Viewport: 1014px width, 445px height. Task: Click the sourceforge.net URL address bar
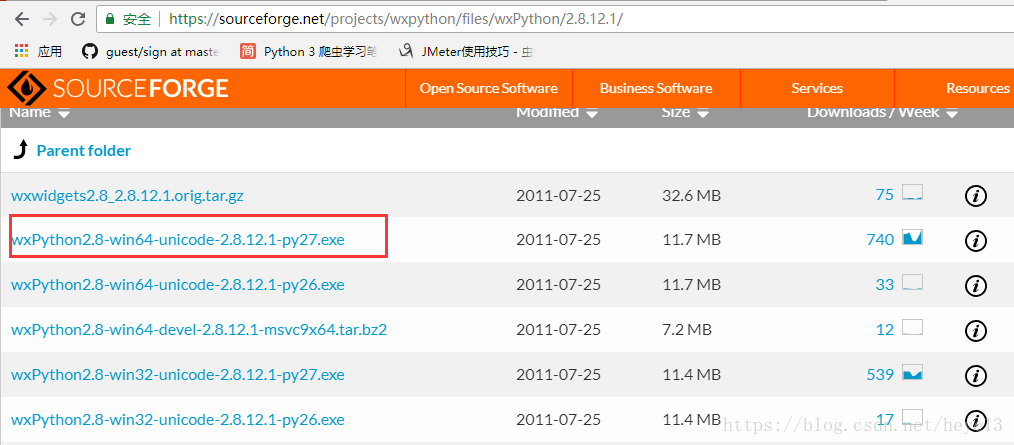pos(556,19)
